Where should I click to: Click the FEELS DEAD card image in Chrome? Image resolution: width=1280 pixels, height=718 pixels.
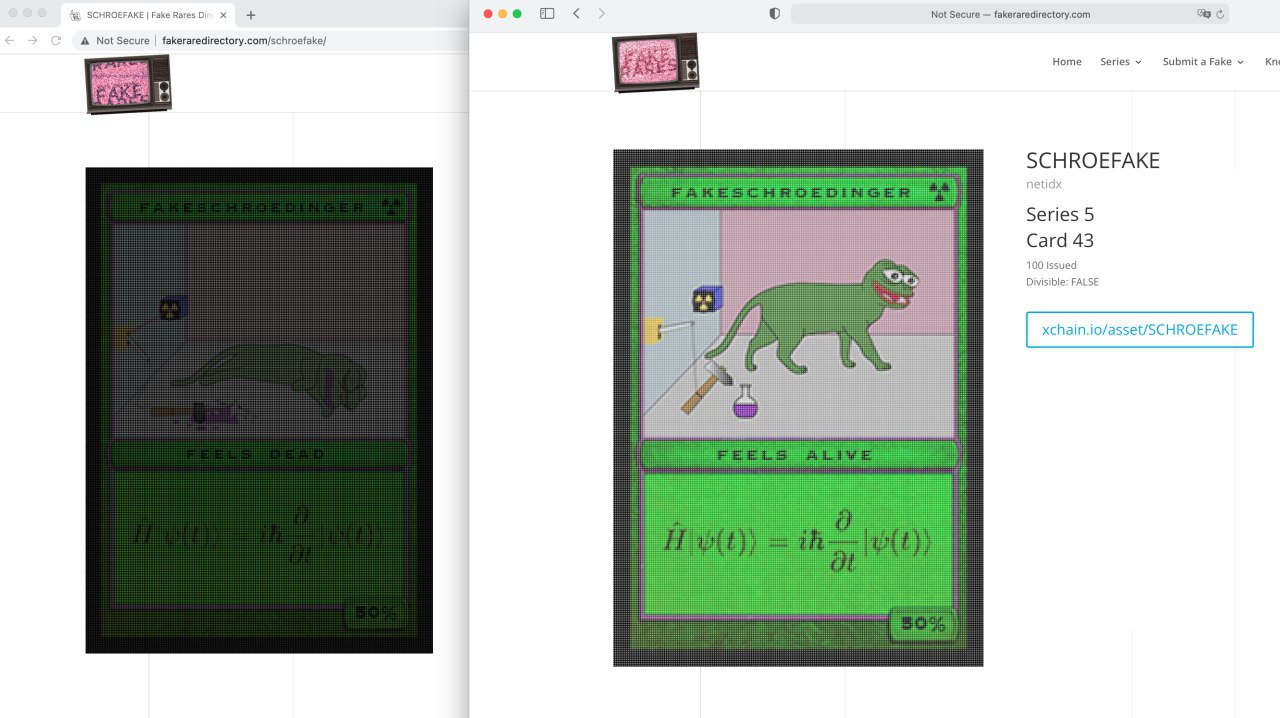[259, 410]
